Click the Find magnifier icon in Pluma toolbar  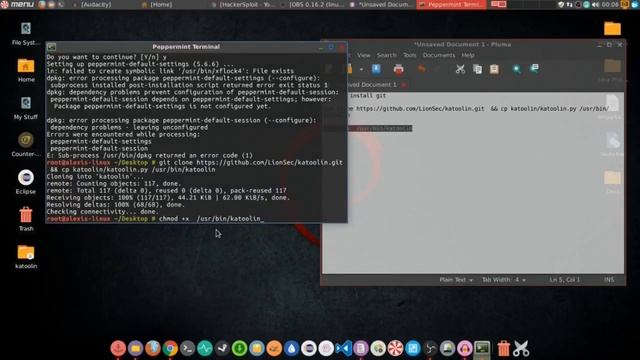click(517, 69)
